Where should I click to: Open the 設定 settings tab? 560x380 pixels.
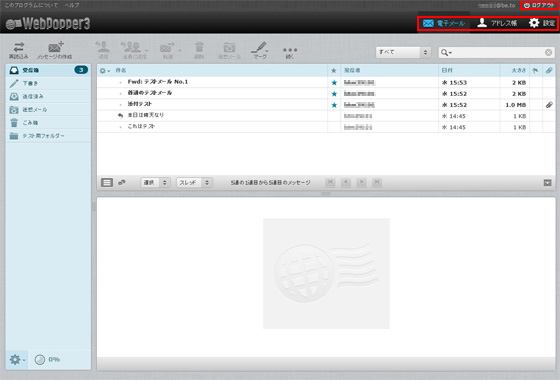pos(542,24)
